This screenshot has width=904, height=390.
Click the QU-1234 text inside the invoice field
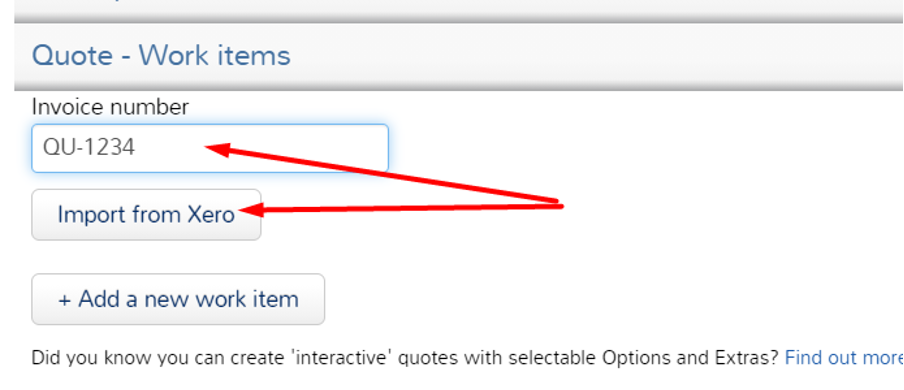pos(89,148)
